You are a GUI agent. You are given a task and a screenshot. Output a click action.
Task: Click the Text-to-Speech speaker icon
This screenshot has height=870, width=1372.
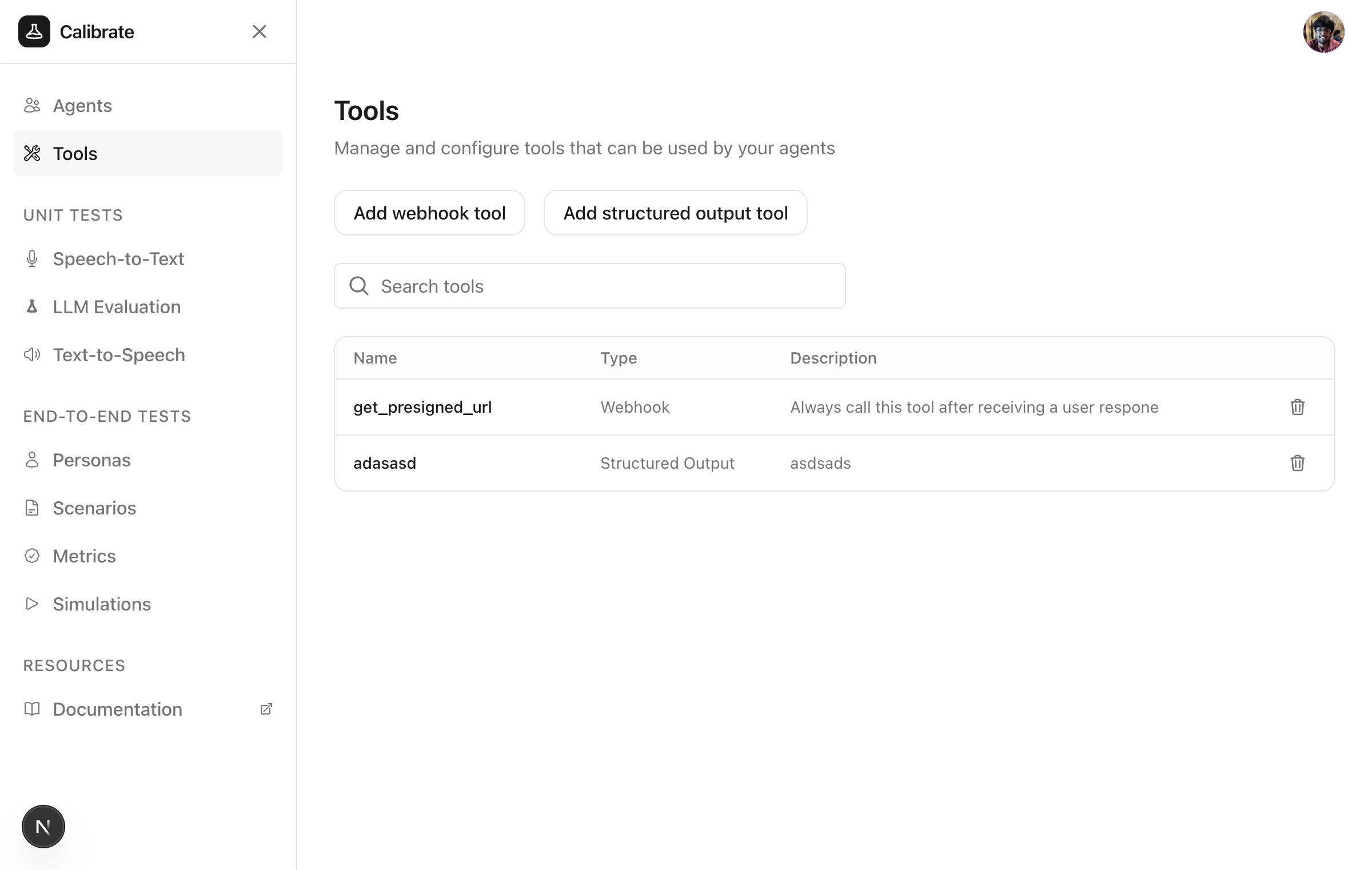click(31, 354)
